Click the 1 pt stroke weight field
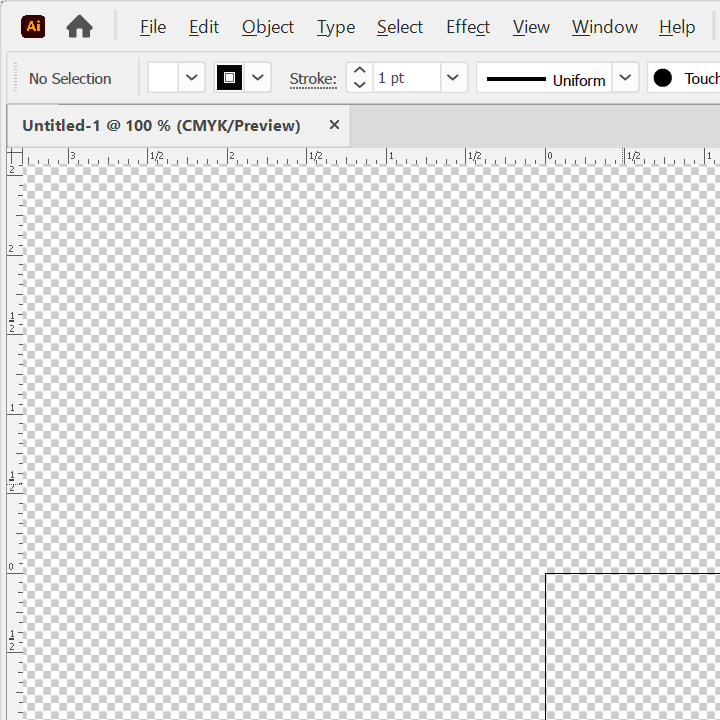720x720 pixels. [407, 78]
